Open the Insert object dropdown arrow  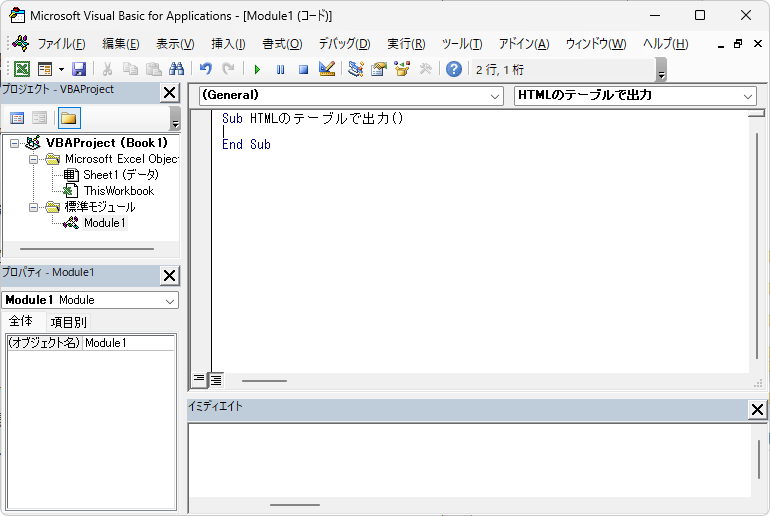click(x=61, y=69)
